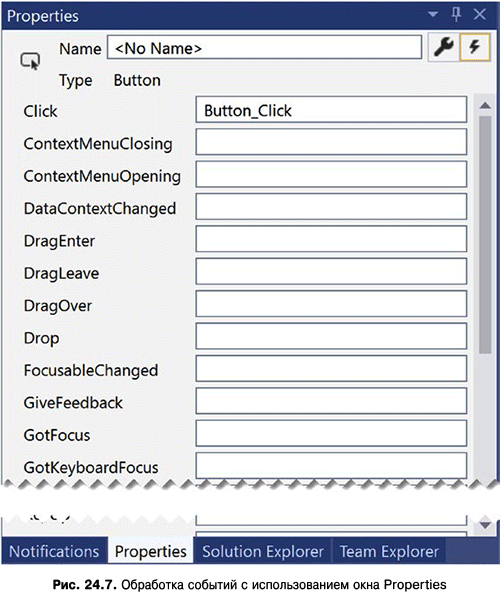Click the scroll down arrow of events list
Image resolution: width=500 pixels, height=602 pixels.
[485, 524]
